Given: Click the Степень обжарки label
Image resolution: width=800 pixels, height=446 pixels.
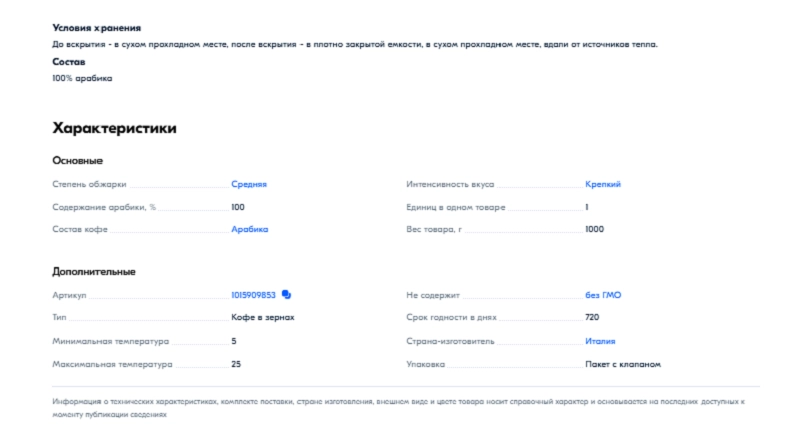Looking at the screenshot, I should pos(90,184).
